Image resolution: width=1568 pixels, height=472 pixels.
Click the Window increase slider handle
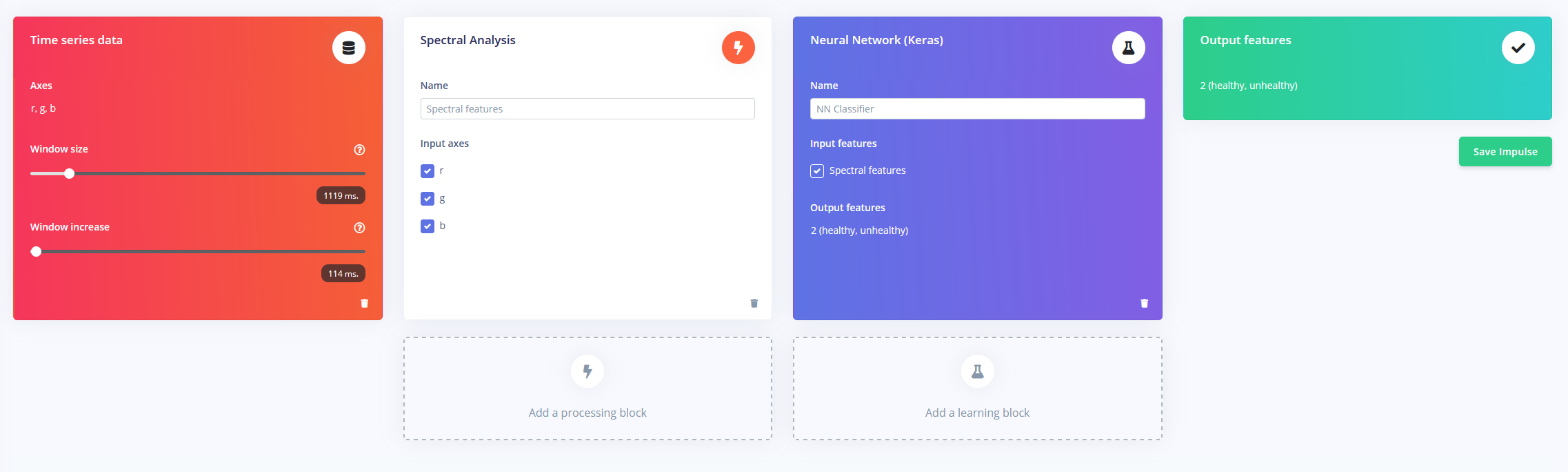coord(37,252)
